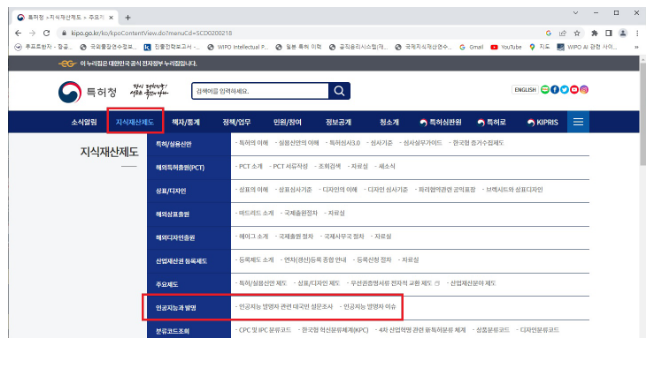Open the hamburger full-menu icon
This screenshot has height=374, width=654.
tap(578, 122)
